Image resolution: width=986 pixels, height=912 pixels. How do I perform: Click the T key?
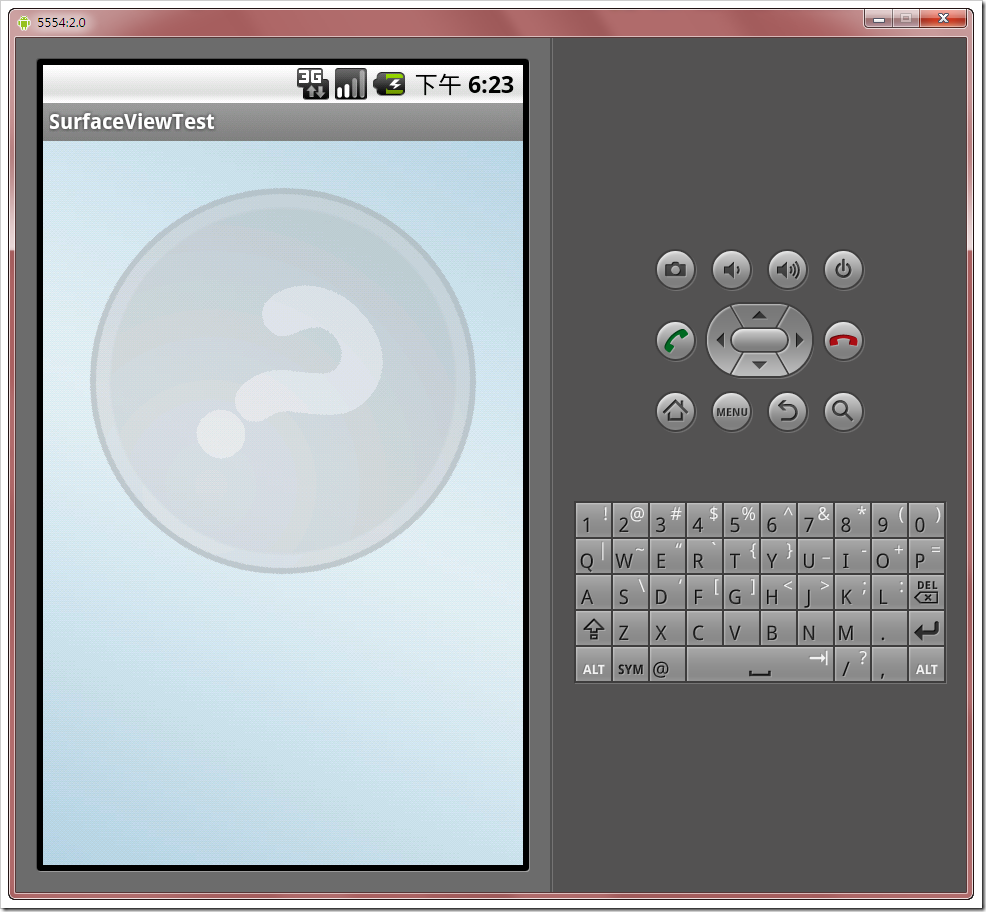[x=741, y=556]
